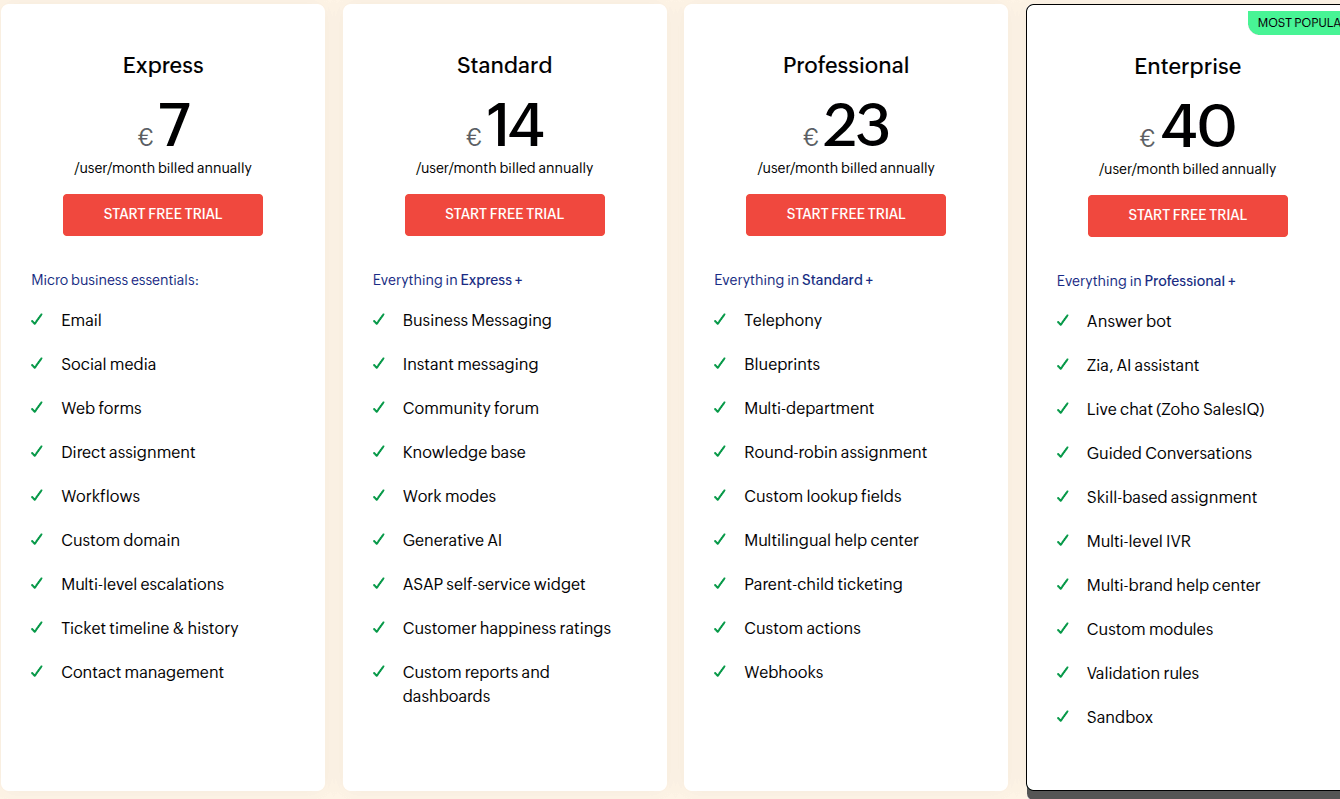Screen dimensions: 1340x799
Task: Start free trial for Enterprise plan
Action: point(1187,215)
